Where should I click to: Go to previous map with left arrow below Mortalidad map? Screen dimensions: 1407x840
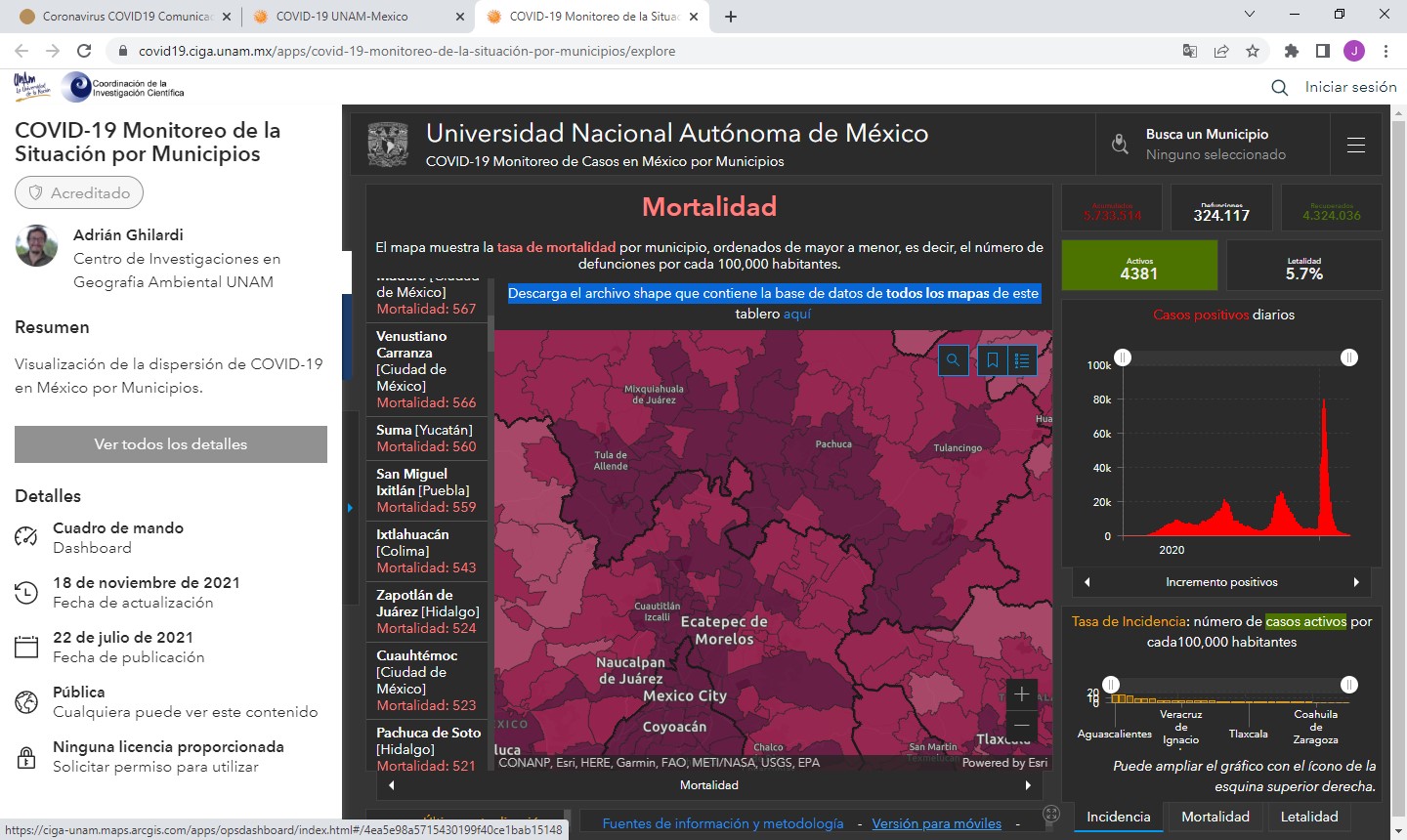[392, 785]
